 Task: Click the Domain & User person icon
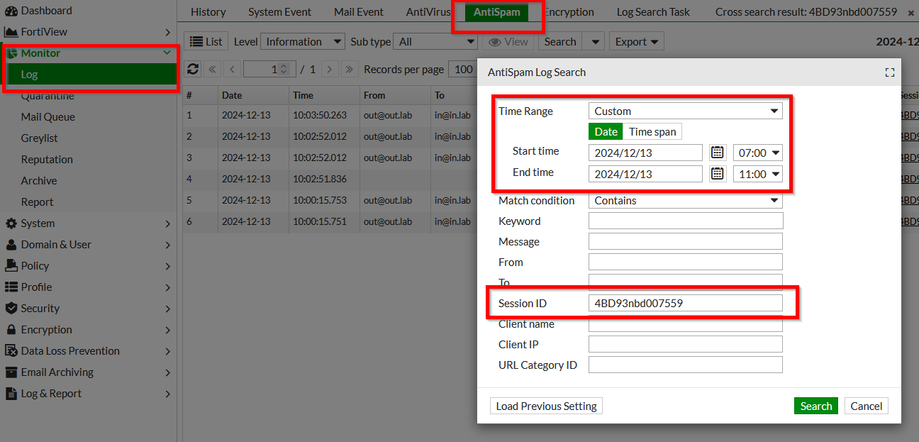pos(11,244)
